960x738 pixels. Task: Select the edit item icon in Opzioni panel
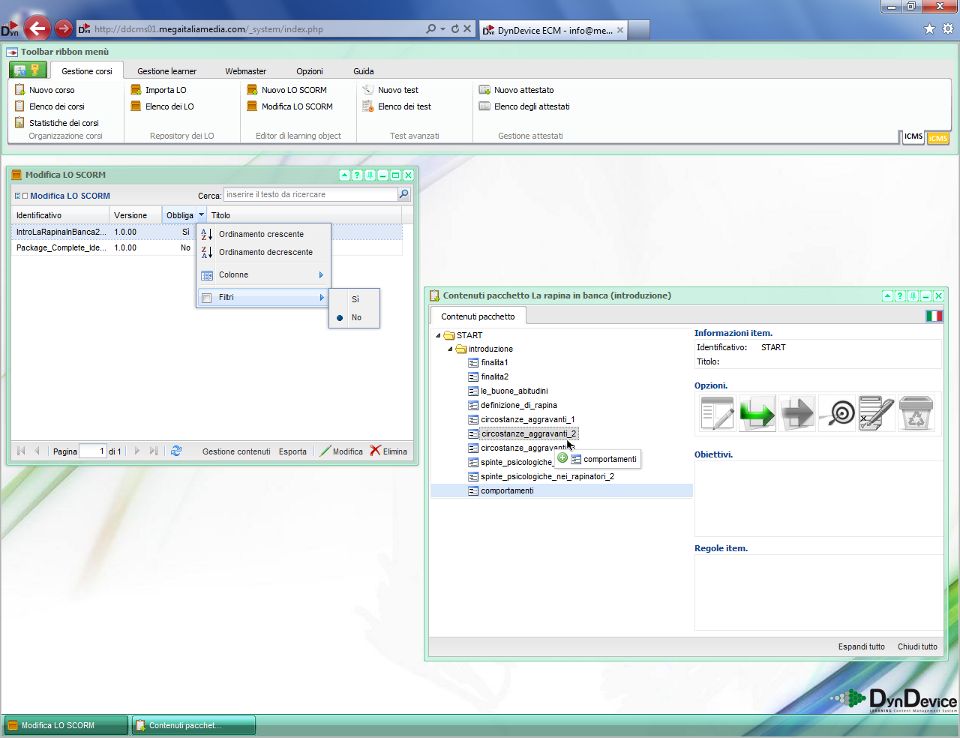(x=716, y=411)
